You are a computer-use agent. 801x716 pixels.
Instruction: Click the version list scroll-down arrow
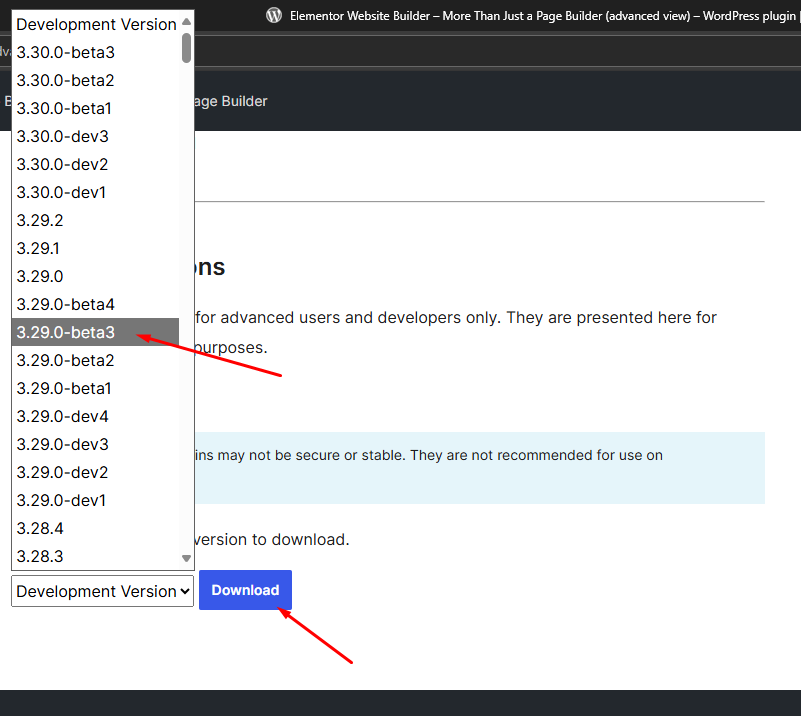(186, 558)
